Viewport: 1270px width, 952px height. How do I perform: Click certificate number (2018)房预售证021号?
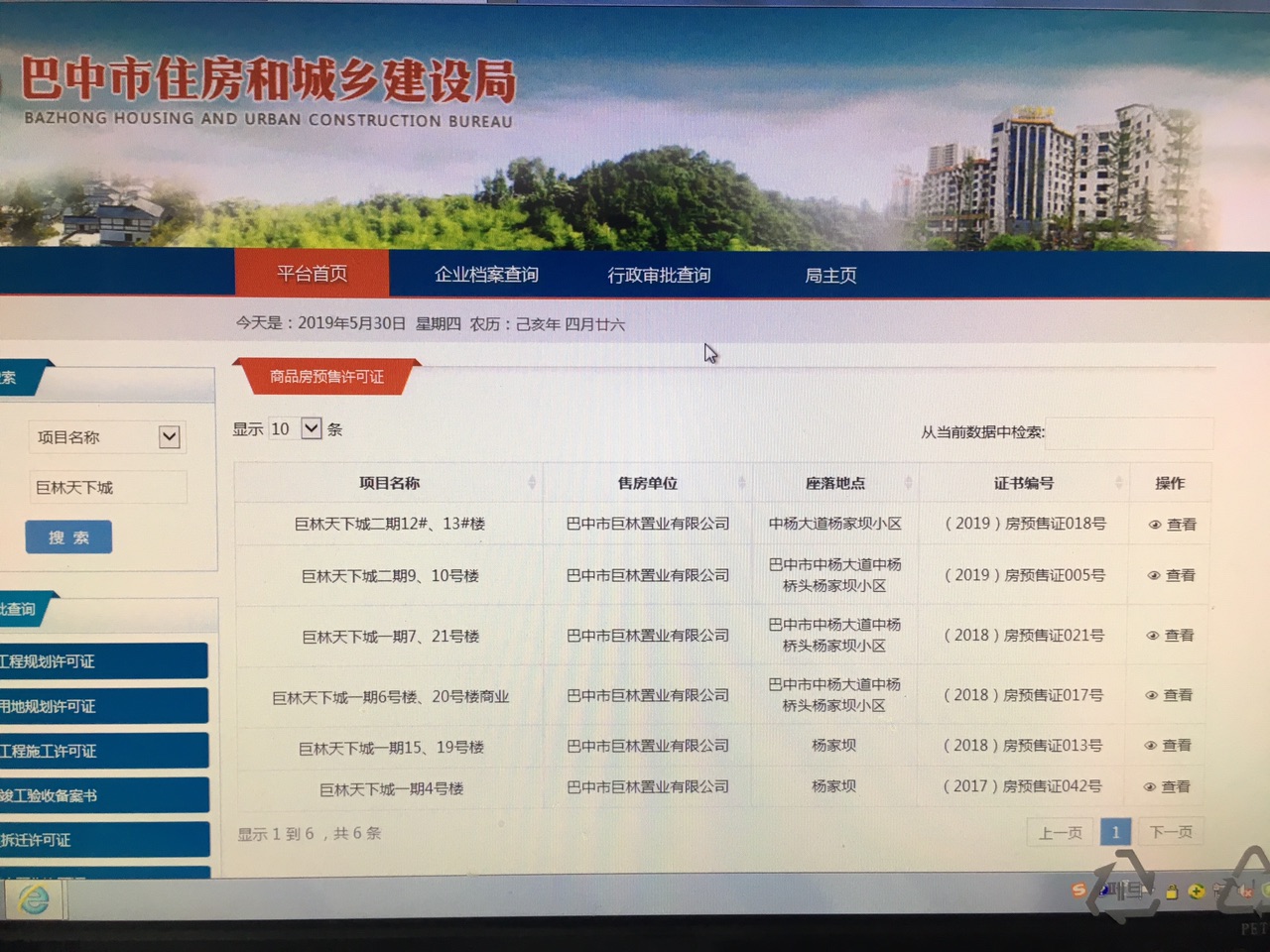tap(1022, 636)
